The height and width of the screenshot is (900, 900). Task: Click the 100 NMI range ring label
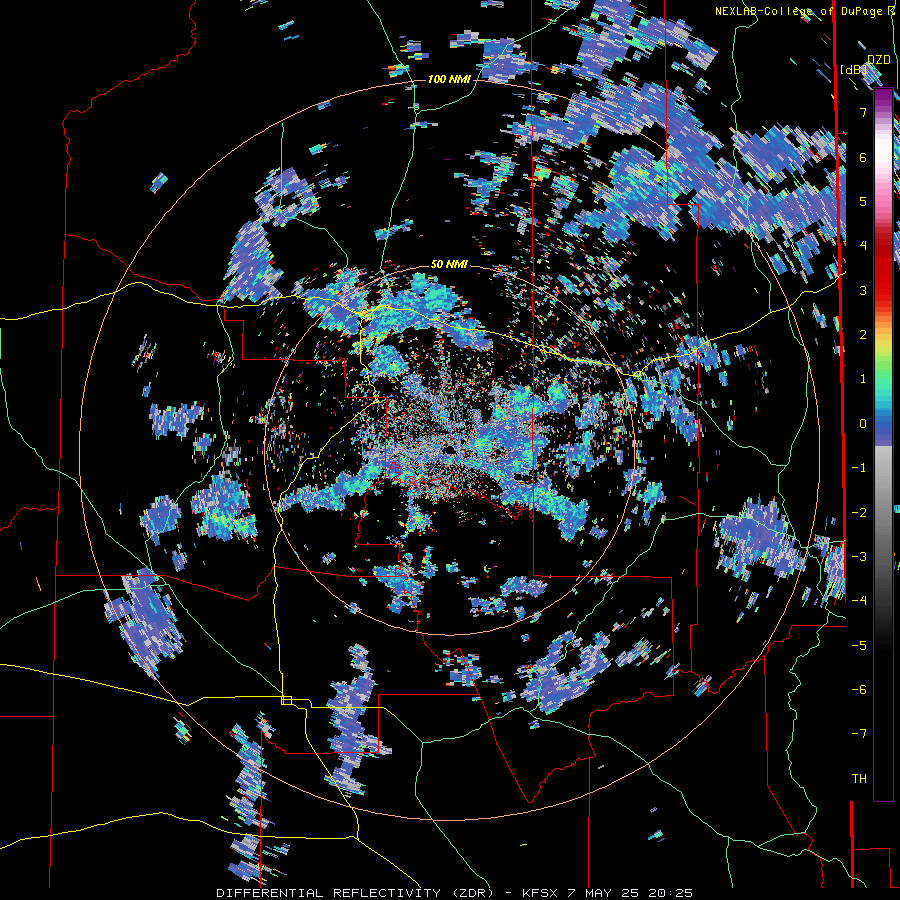449,79
